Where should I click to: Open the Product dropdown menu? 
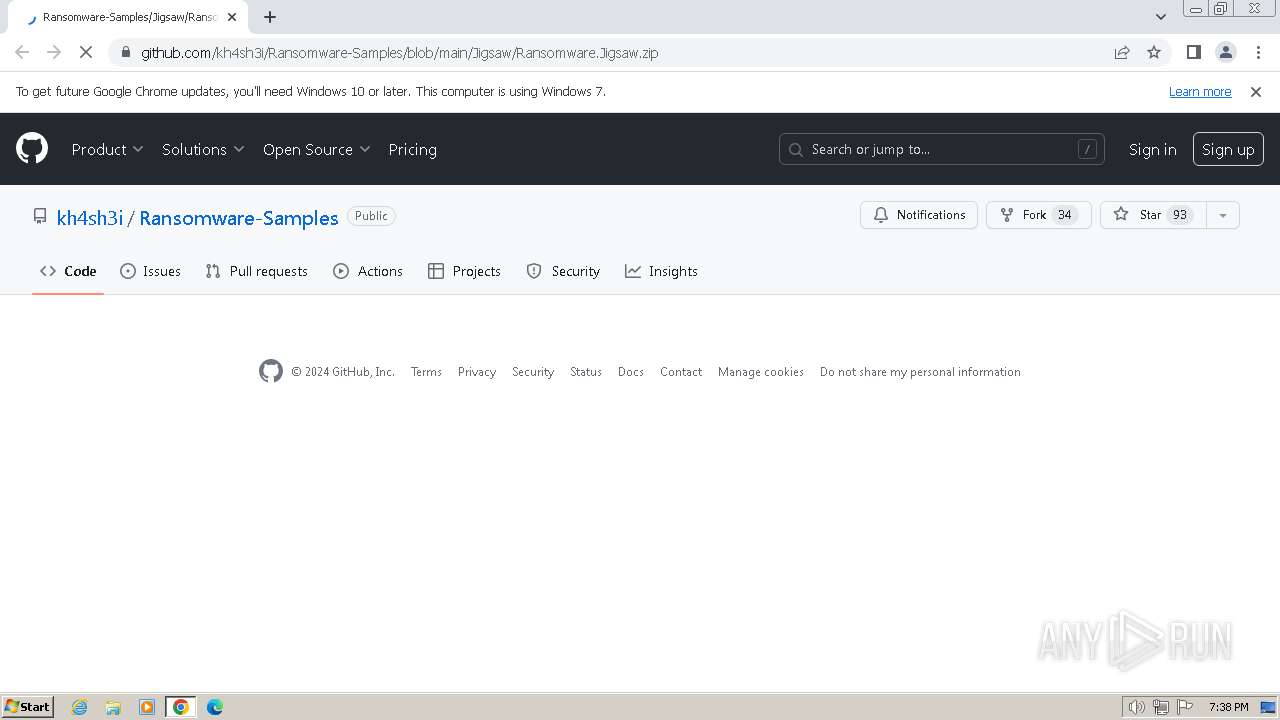[x=108, y=149]
